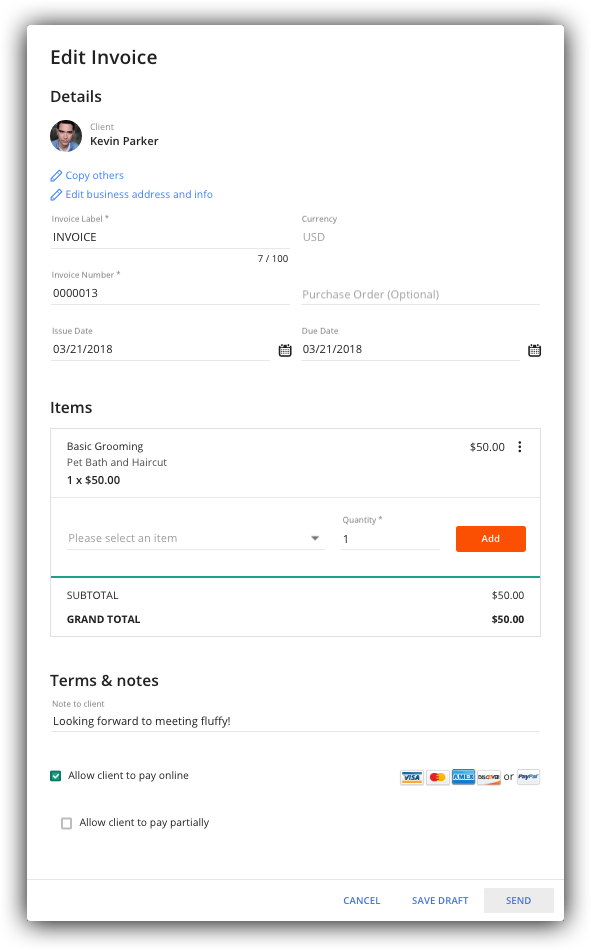Screen dimensions: 591x950
Task: Click the Mastercard payment icon
Action: click(x=437, y=777)
